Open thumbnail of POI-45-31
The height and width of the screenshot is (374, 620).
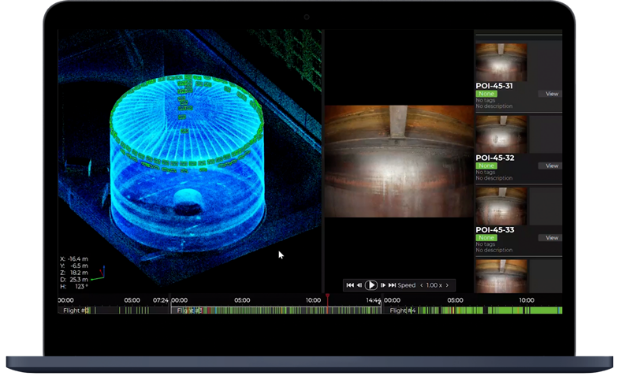(x=501, y=62)
